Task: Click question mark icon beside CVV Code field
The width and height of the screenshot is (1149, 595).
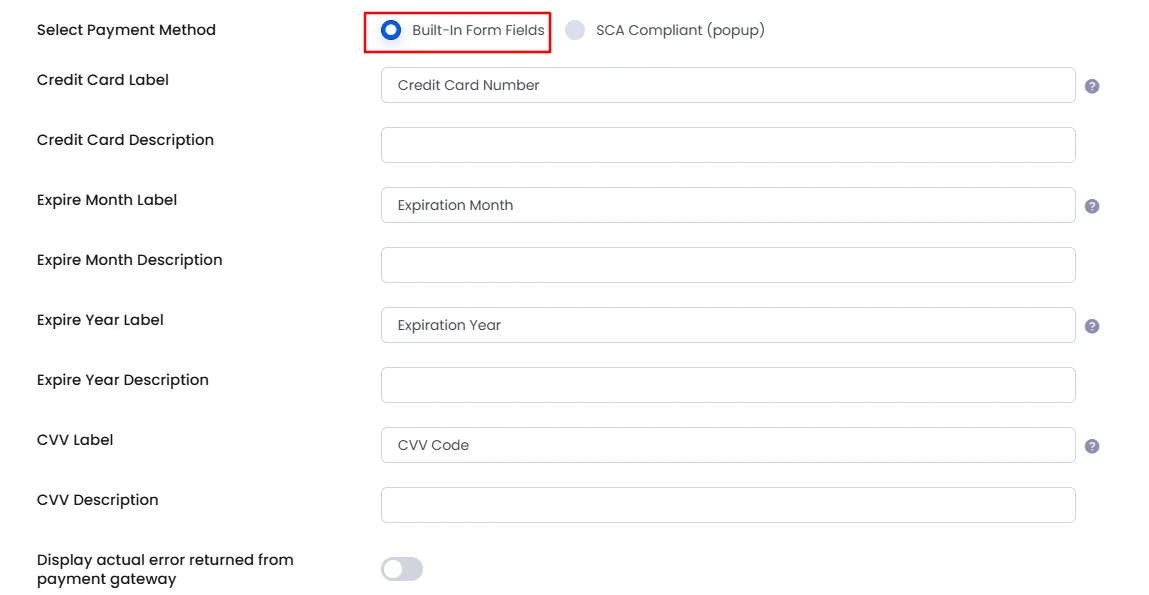Action: click(1092, 446)
